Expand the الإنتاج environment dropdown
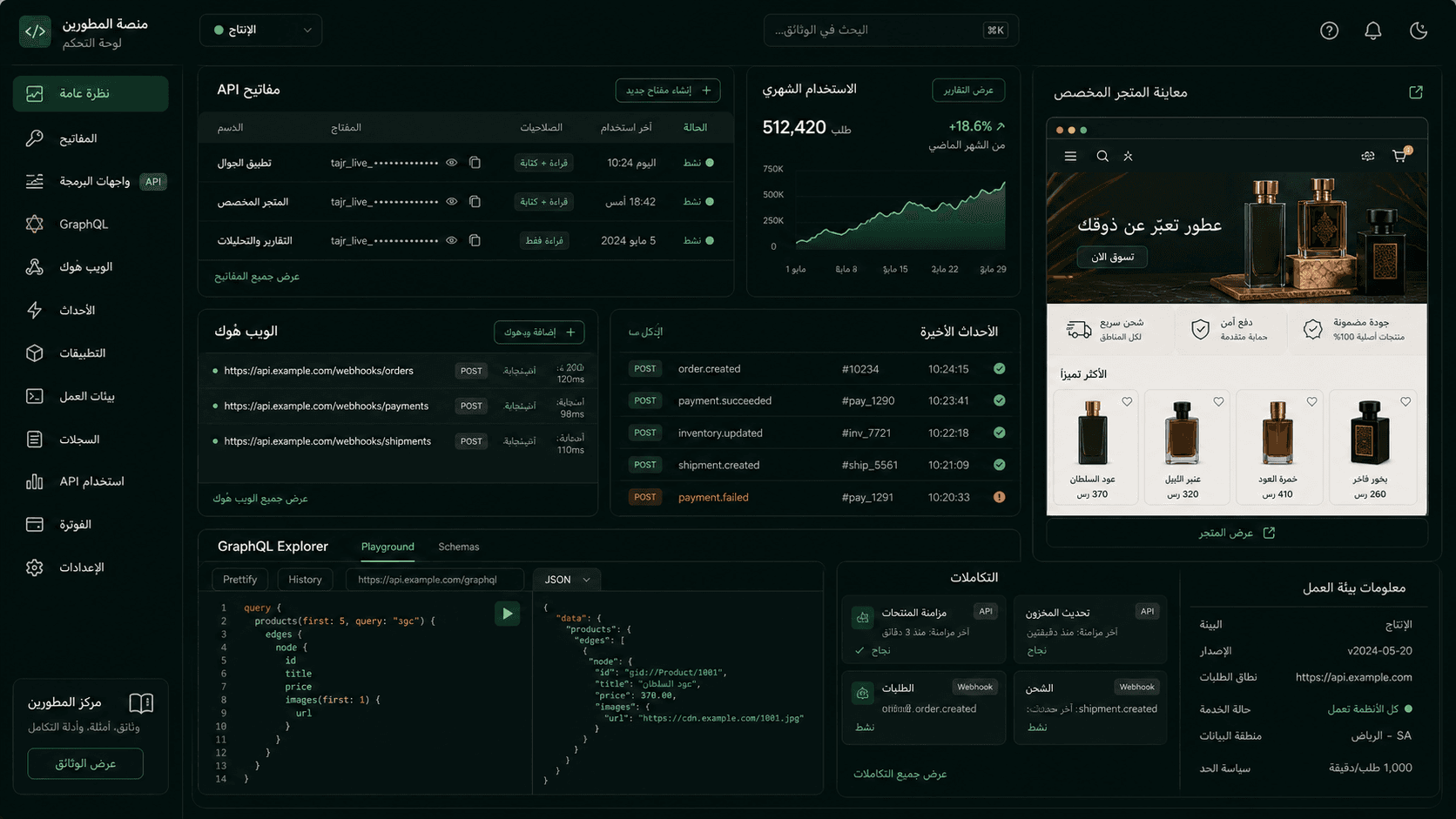This screenshot has width=1456, height=819. (x=261, y=30)
